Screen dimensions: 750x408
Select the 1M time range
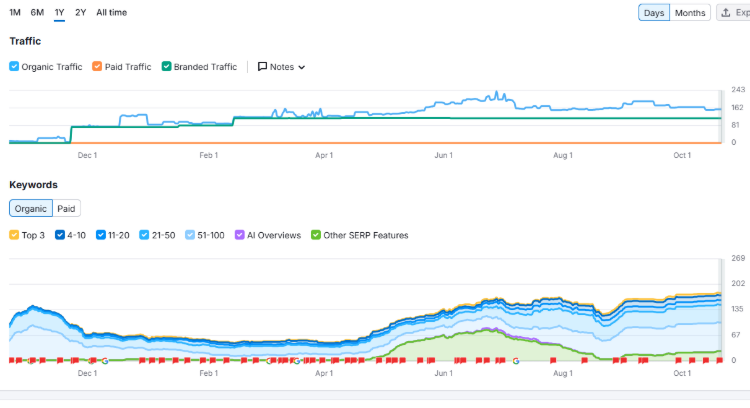[x=15, y=12]
